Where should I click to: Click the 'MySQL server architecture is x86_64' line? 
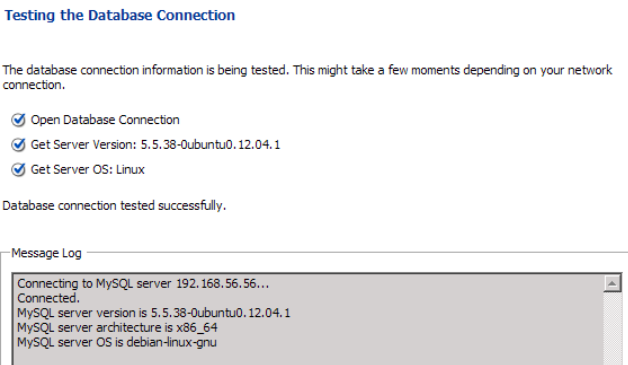(117, 328)
